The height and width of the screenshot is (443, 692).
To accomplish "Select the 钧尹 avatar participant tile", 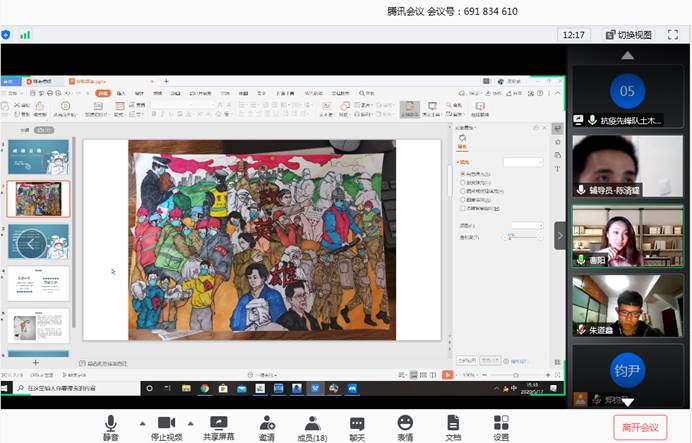I will tap(627, 375).
